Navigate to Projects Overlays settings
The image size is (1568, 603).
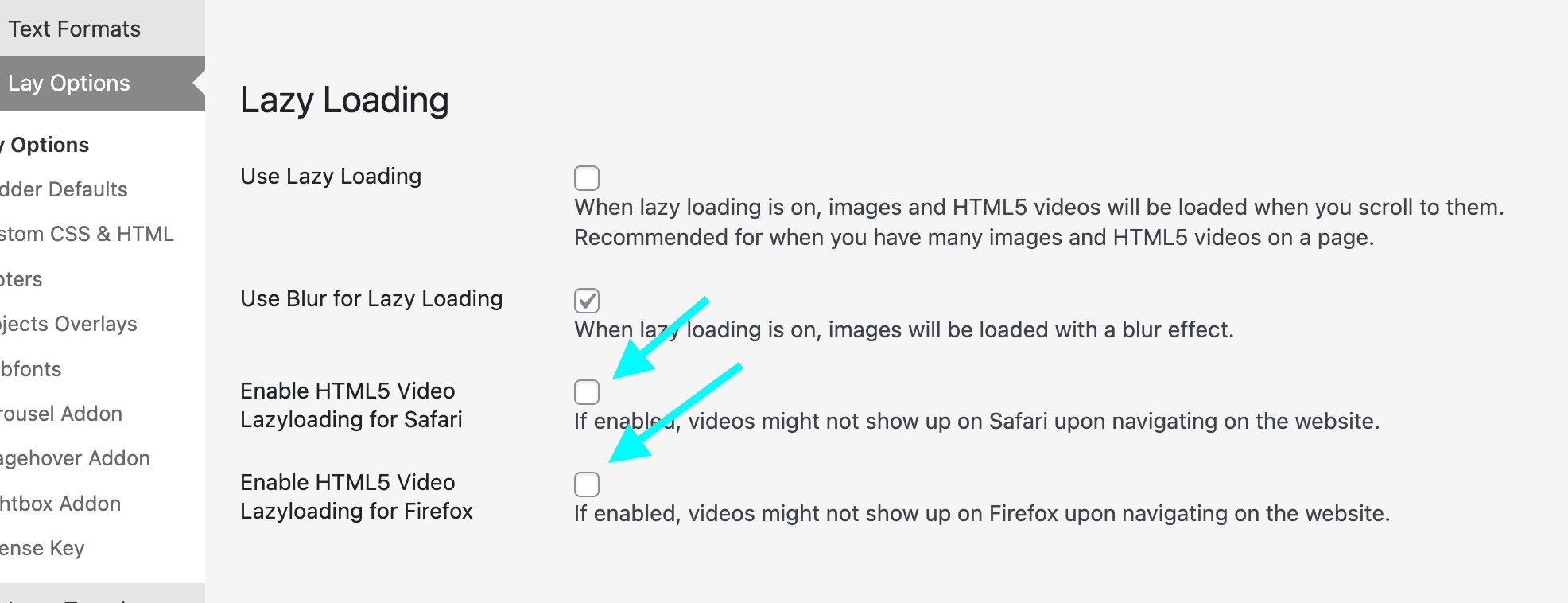pyautogui.click(x=68, y=324)
